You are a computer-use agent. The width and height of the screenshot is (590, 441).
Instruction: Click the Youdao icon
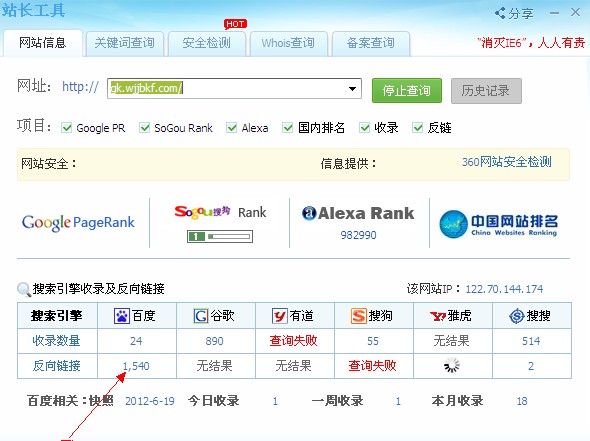[x=280, y=316]
